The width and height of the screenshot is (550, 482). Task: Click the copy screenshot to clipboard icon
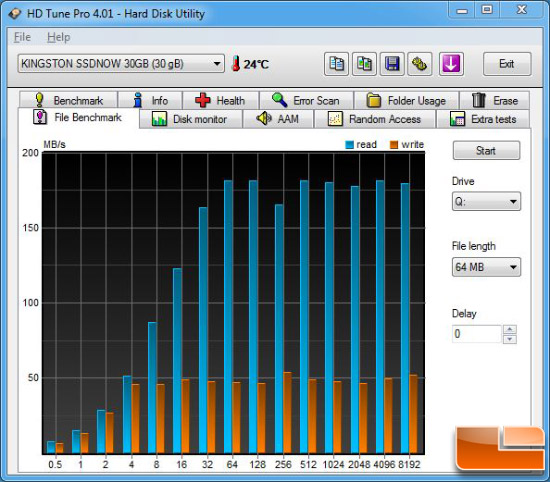pyautogui.click(x=364, y=64)
